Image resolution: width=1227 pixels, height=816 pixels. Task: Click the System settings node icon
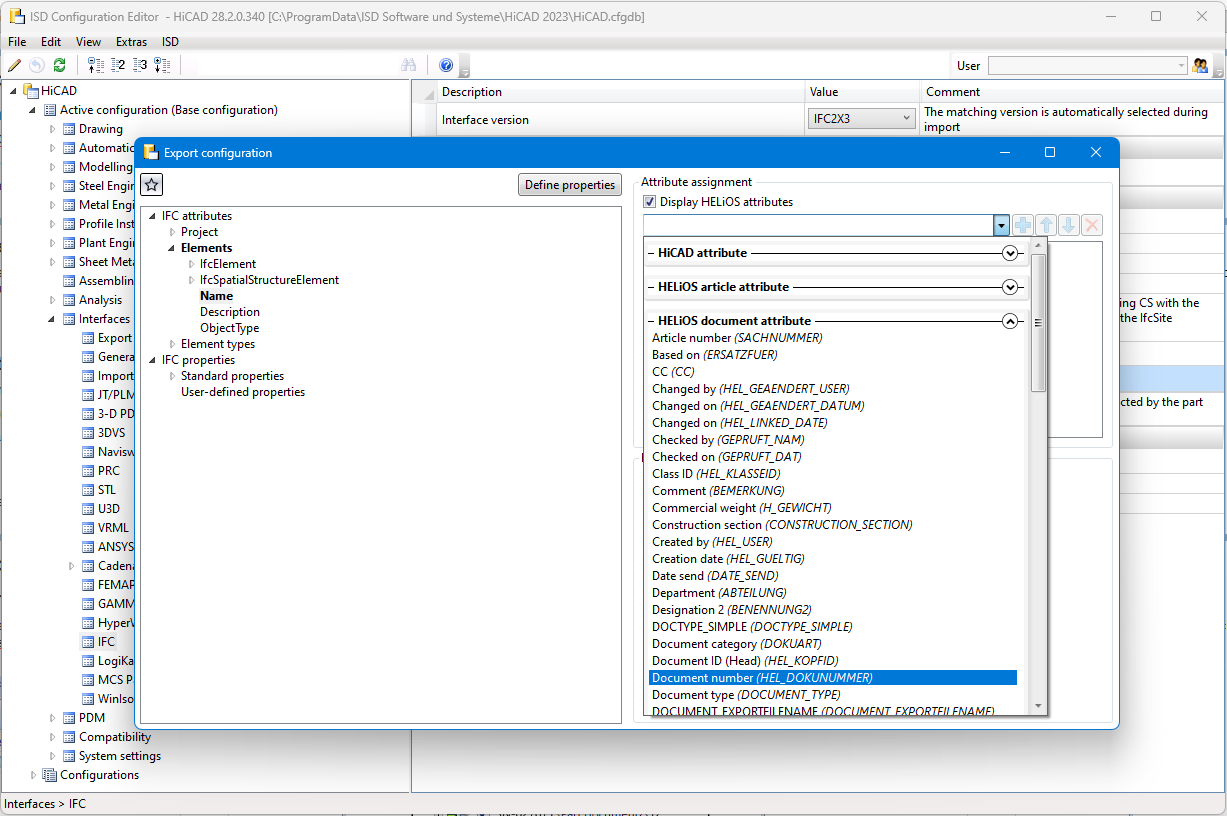[69, 756]
